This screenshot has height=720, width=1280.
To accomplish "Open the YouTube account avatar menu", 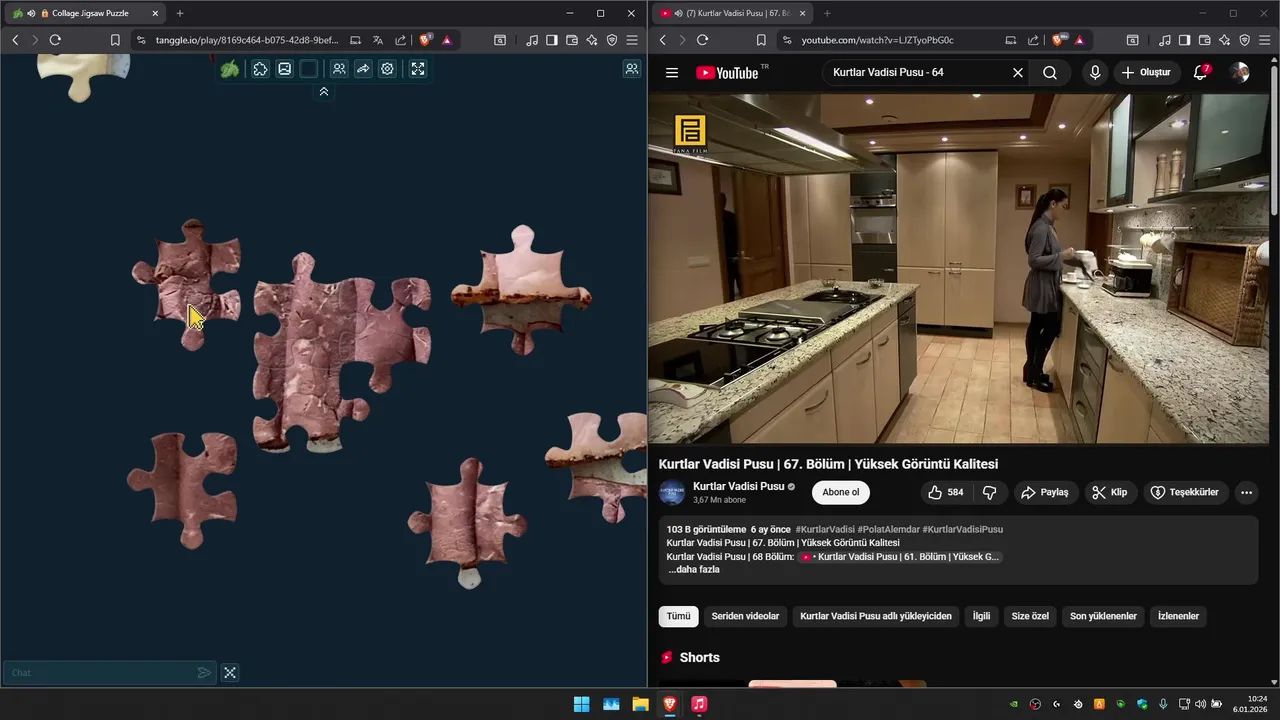I will point(1240,72).
